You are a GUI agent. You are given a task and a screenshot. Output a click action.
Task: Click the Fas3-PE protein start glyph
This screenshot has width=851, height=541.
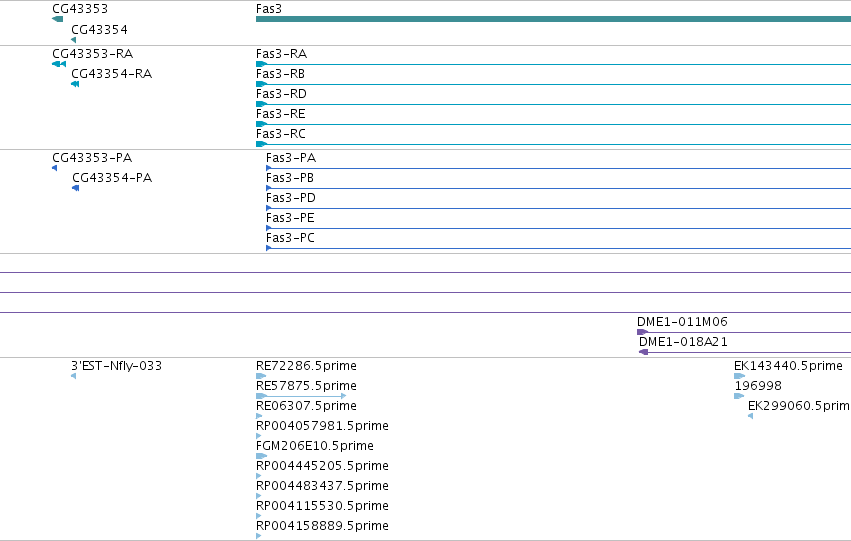(x=269, y=228)
